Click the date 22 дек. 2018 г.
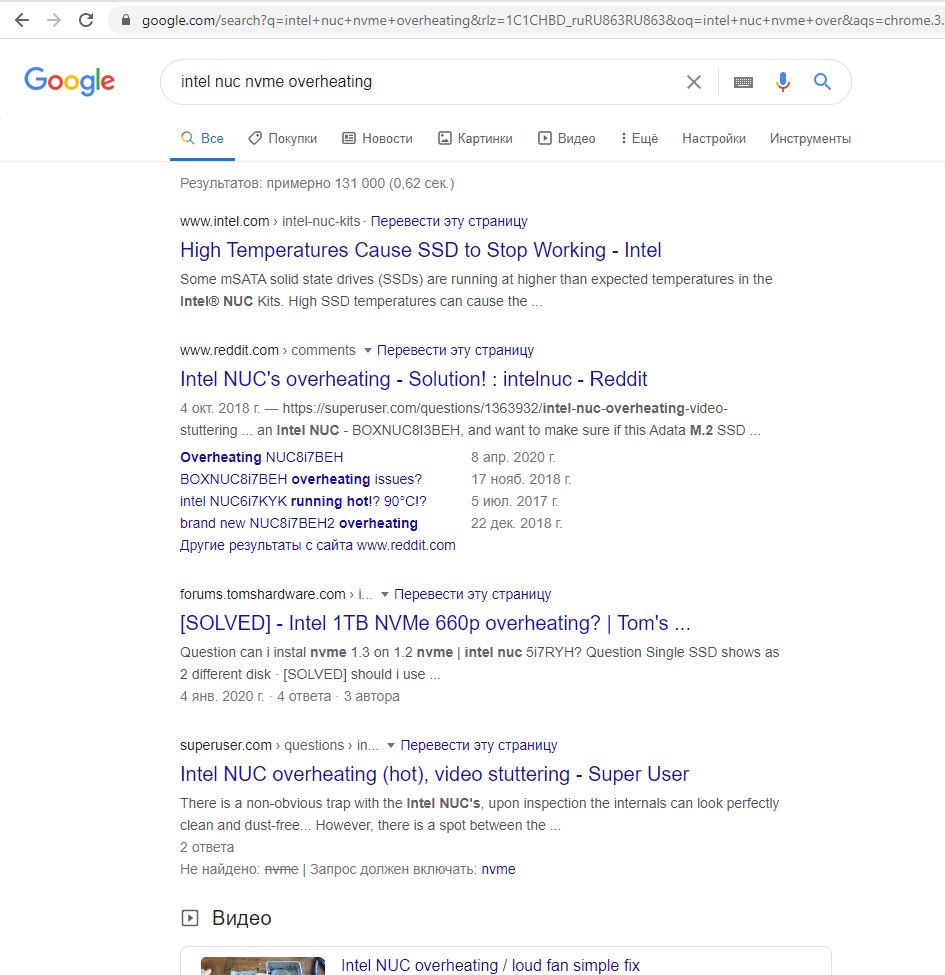This screenshot has width=945, height=975. 517,524
